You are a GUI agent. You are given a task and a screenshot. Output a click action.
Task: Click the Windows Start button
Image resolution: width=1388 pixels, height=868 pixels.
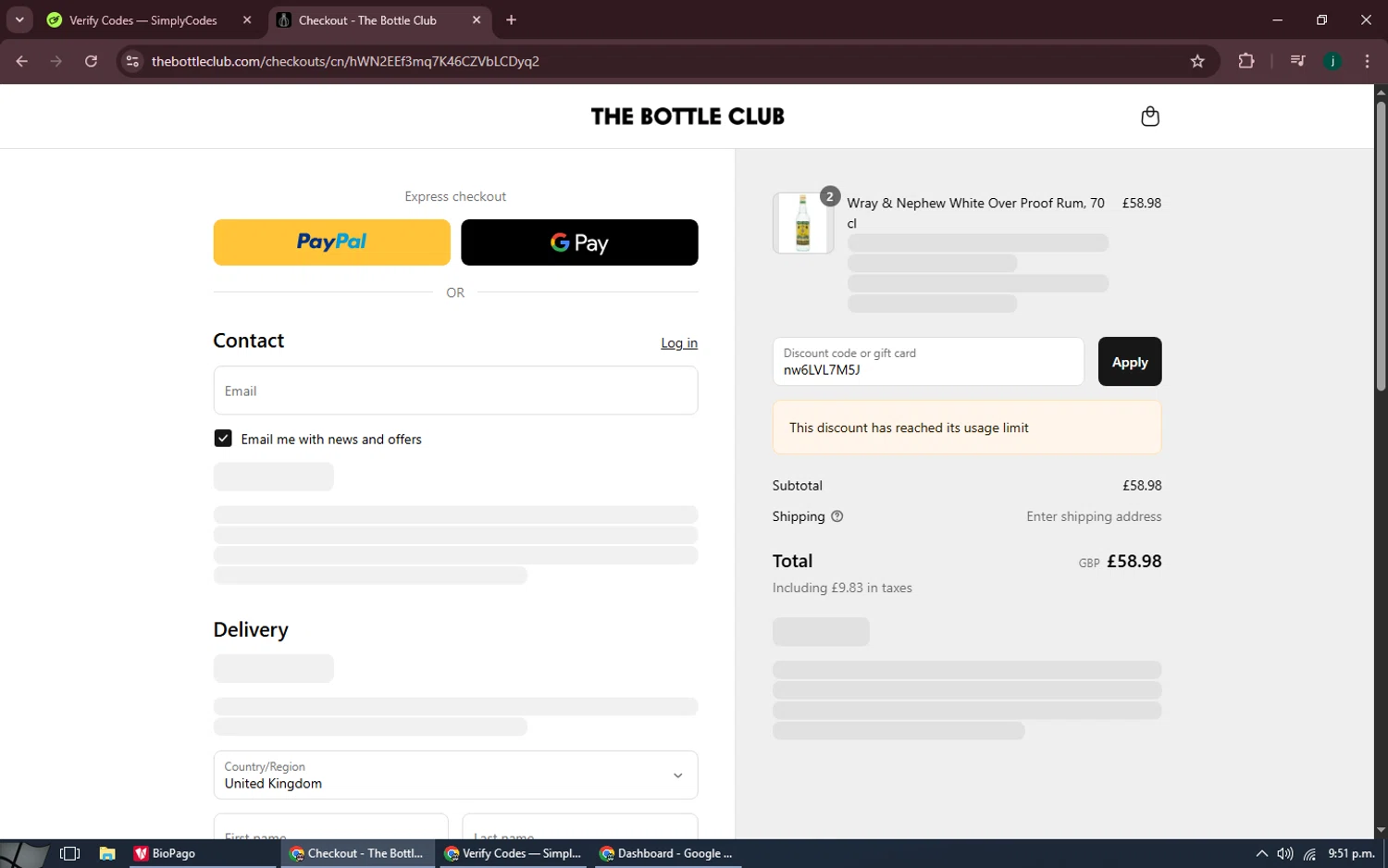pyautogui.click(x=24, y=853)
